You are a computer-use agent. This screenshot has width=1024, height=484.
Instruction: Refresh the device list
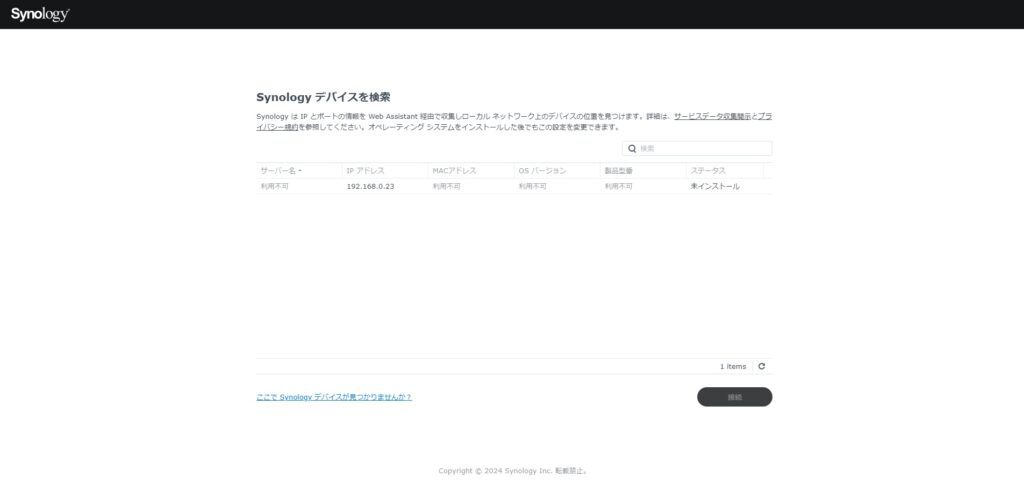coord(761,366)
